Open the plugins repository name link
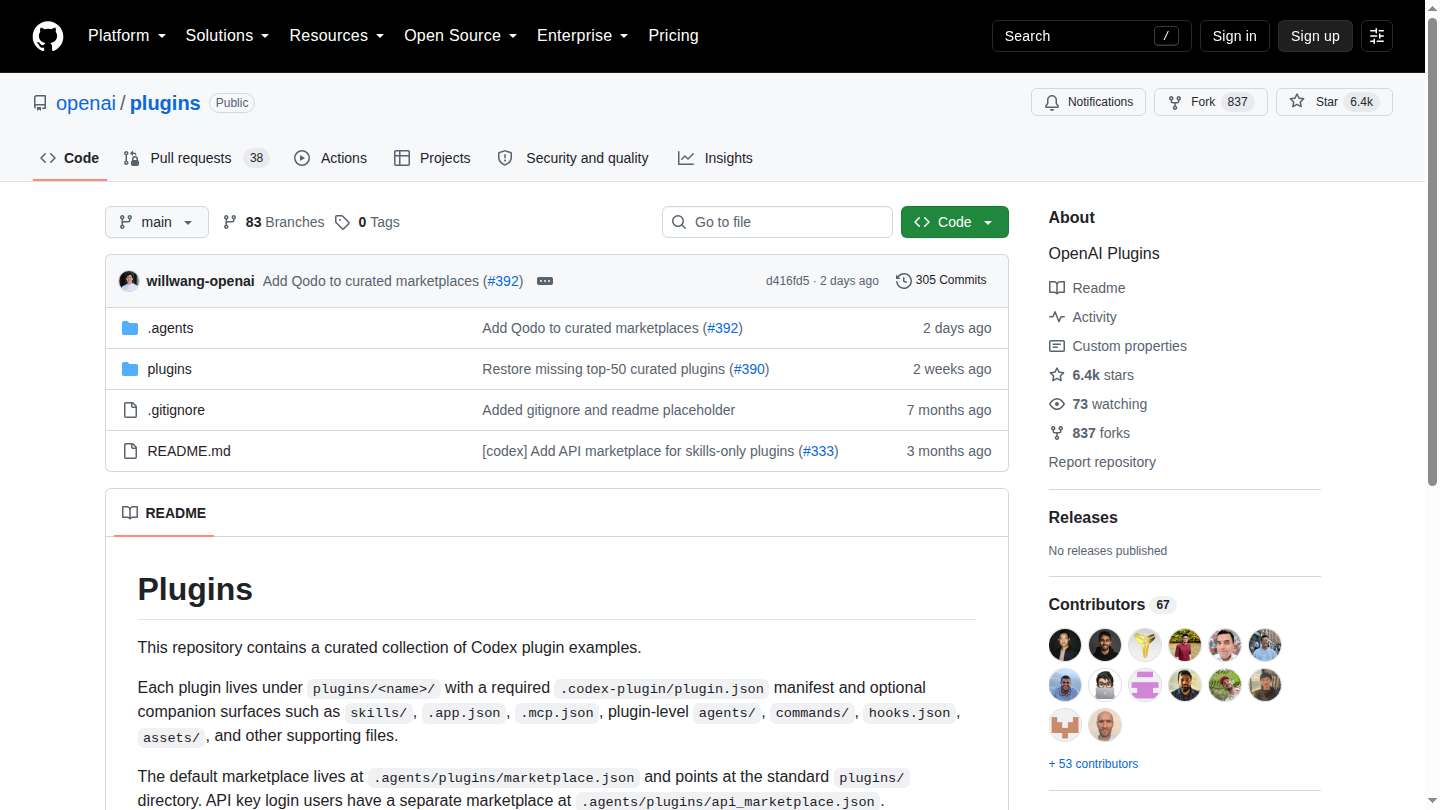Screen dimensions: 1440x810 165,103
